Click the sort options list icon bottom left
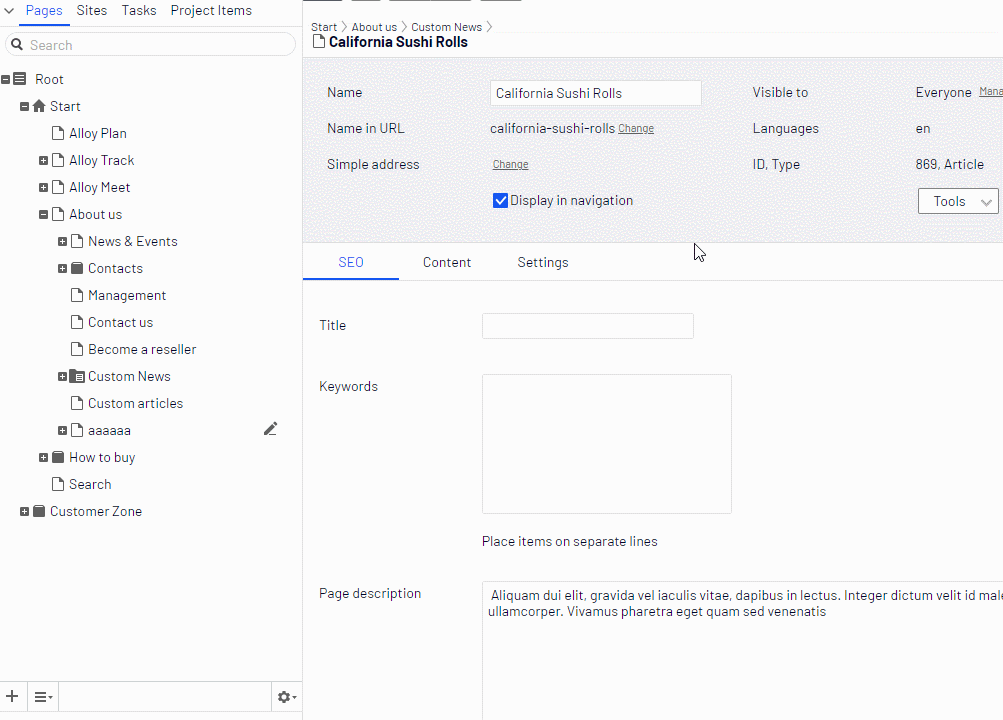The height and width of the screenshot is (720, 1003). click(42, 696)
